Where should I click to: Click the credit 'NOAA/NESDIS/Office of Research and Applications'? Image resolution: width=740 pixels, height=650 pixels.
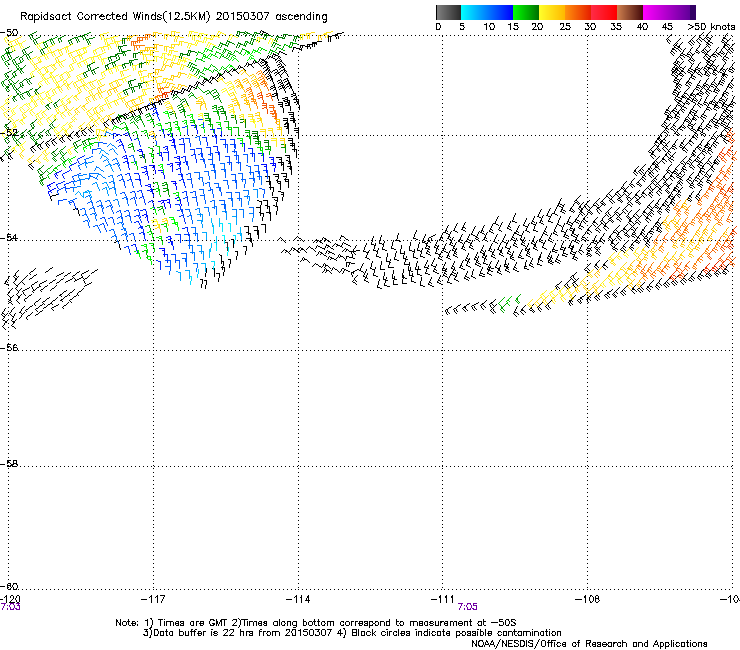click(589, 644)
